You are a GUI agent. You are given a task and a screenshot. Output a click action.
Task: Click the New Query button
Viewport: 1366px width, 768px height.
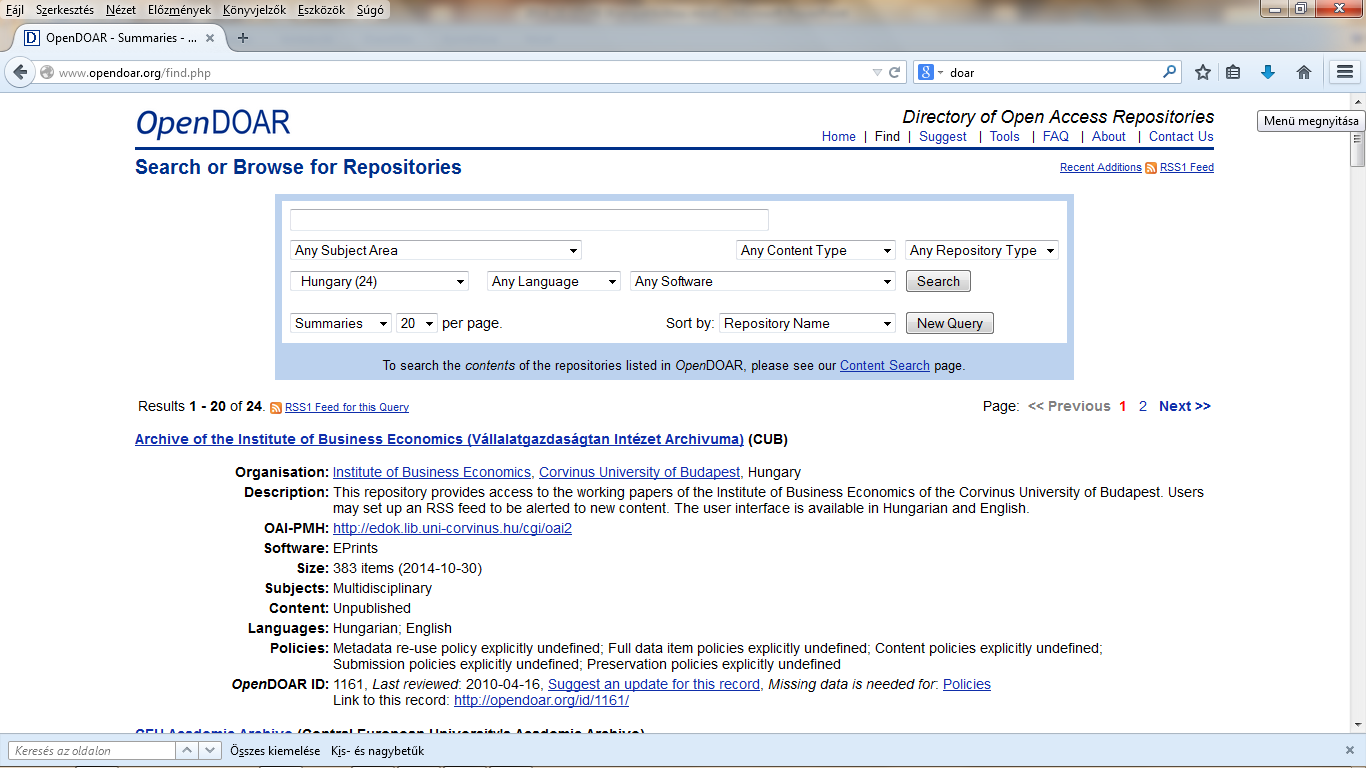950,324
